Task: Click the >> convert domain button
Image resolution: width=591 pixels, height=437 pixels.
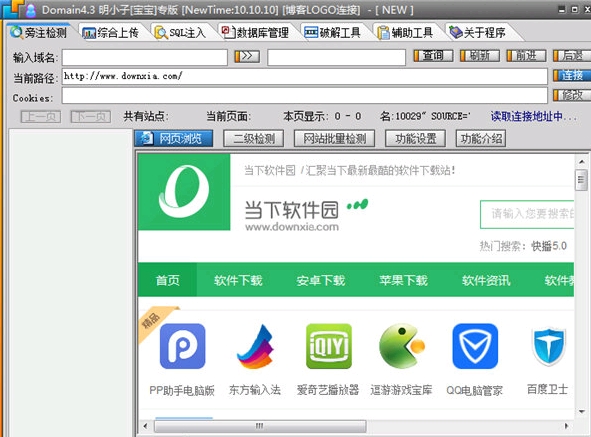Action: pos(247,57)
